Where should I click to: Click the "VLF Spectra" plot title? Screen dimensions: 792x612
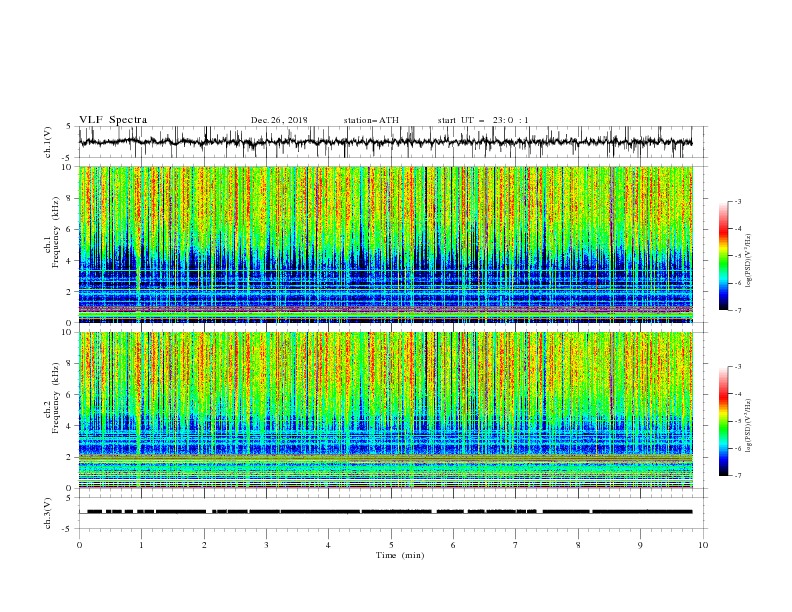[x=113, y=120]
